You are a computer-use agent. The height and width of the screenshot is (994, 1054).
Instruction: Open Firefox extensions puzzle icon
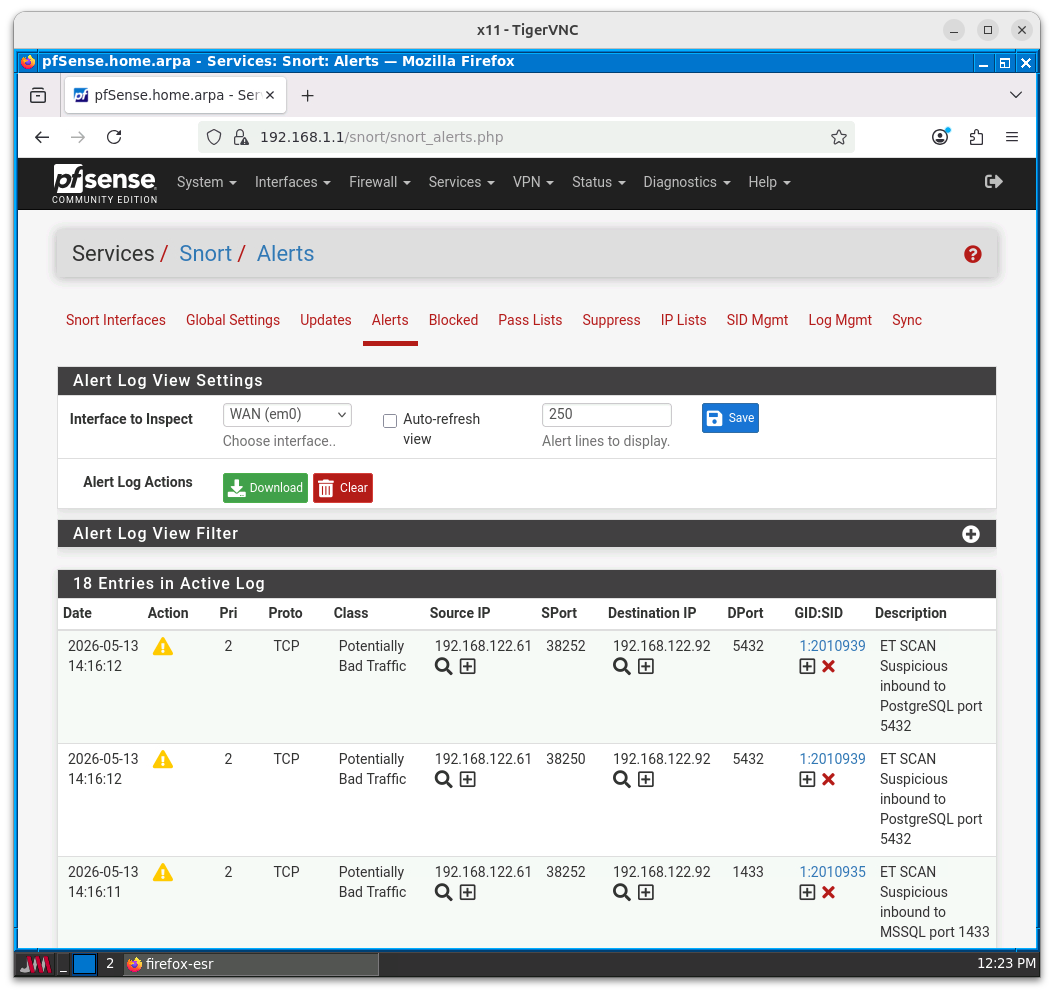click(x=977, y=138)
